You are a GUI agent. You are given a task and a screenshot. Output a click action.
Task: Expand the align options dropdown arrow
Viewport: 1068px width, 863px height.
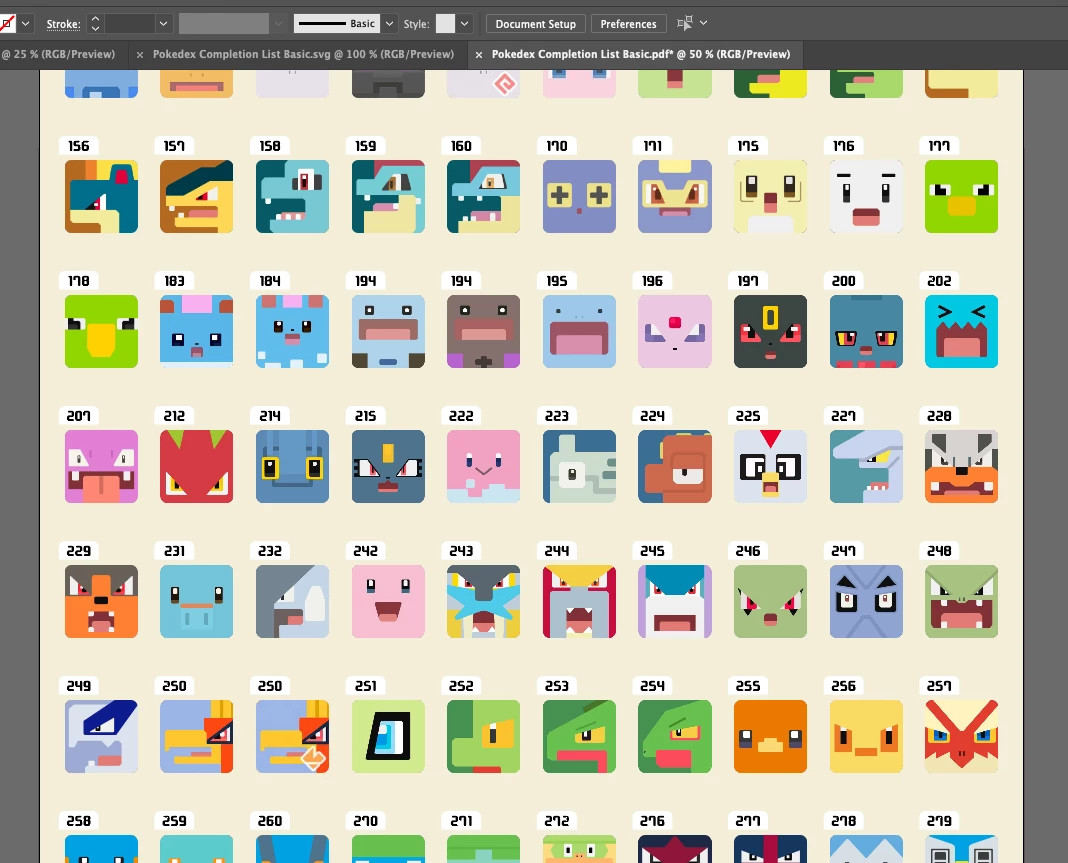(x=704, y=23)
